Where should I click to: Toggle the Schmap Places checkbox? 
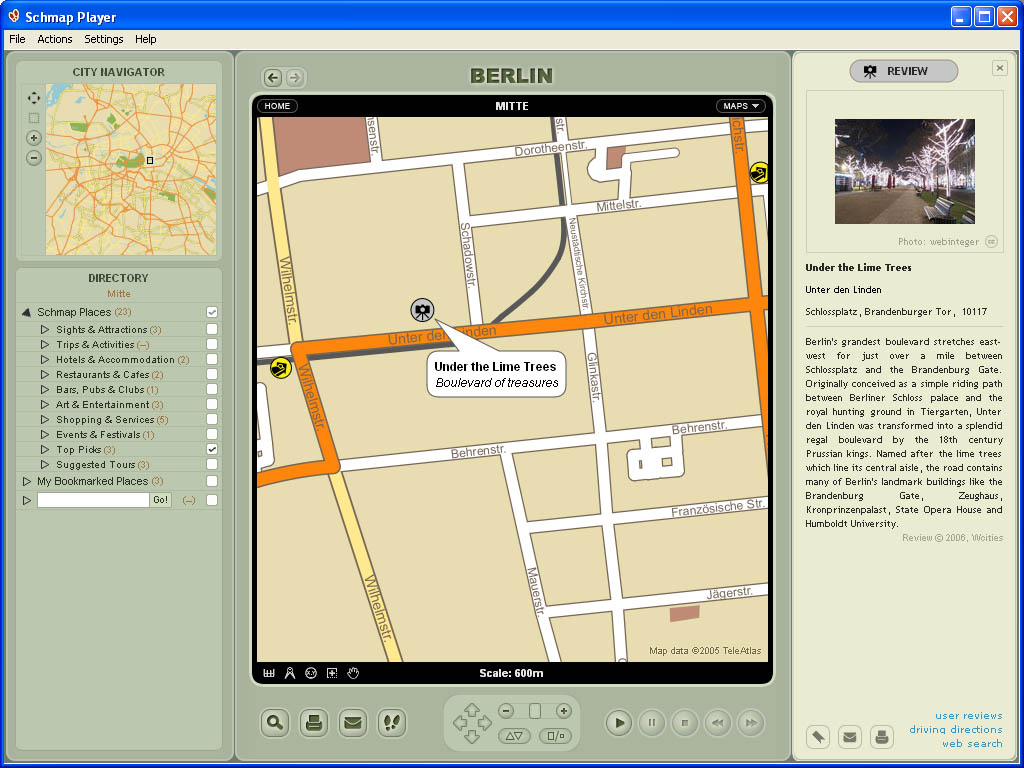[212, 312]
